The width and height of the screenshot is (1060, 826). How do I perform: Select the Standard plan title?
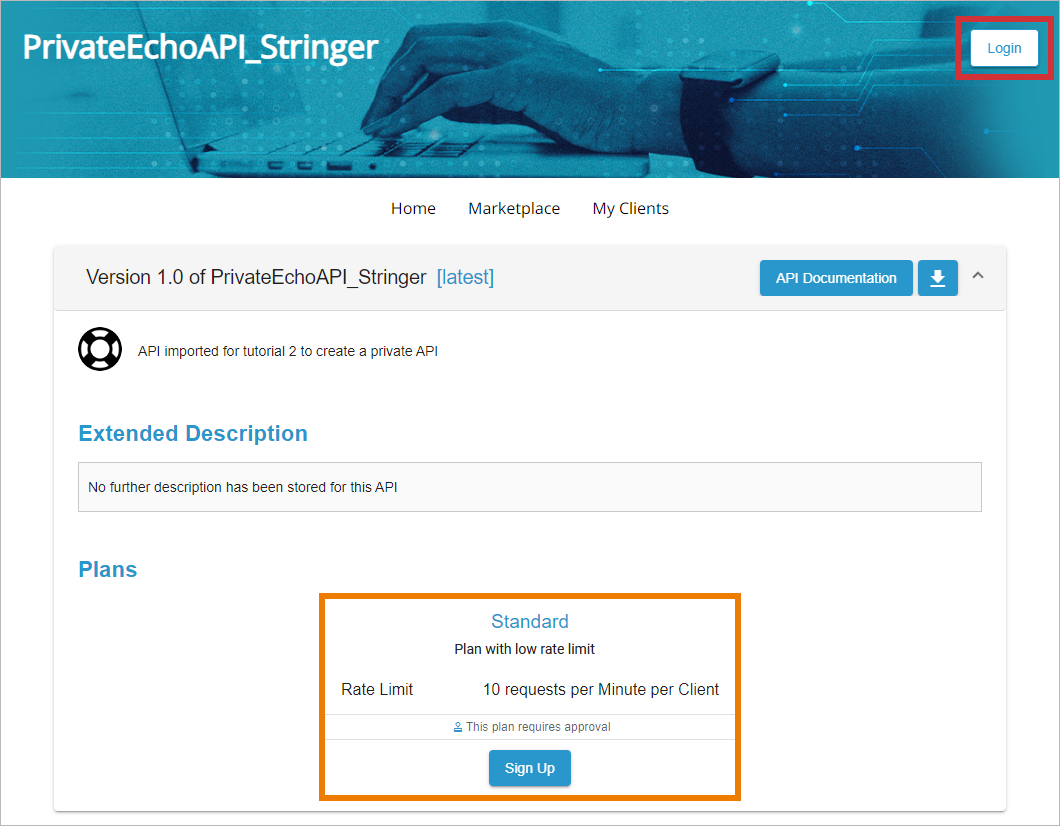pyautogui.click(x=529, y=621)
